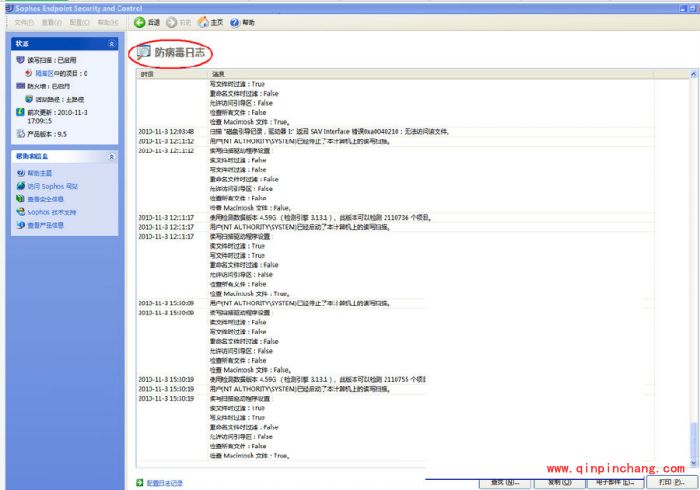This screenshot has height=490, width=700.
Task: Click the Find (查找) button
Action: [505, 483]
